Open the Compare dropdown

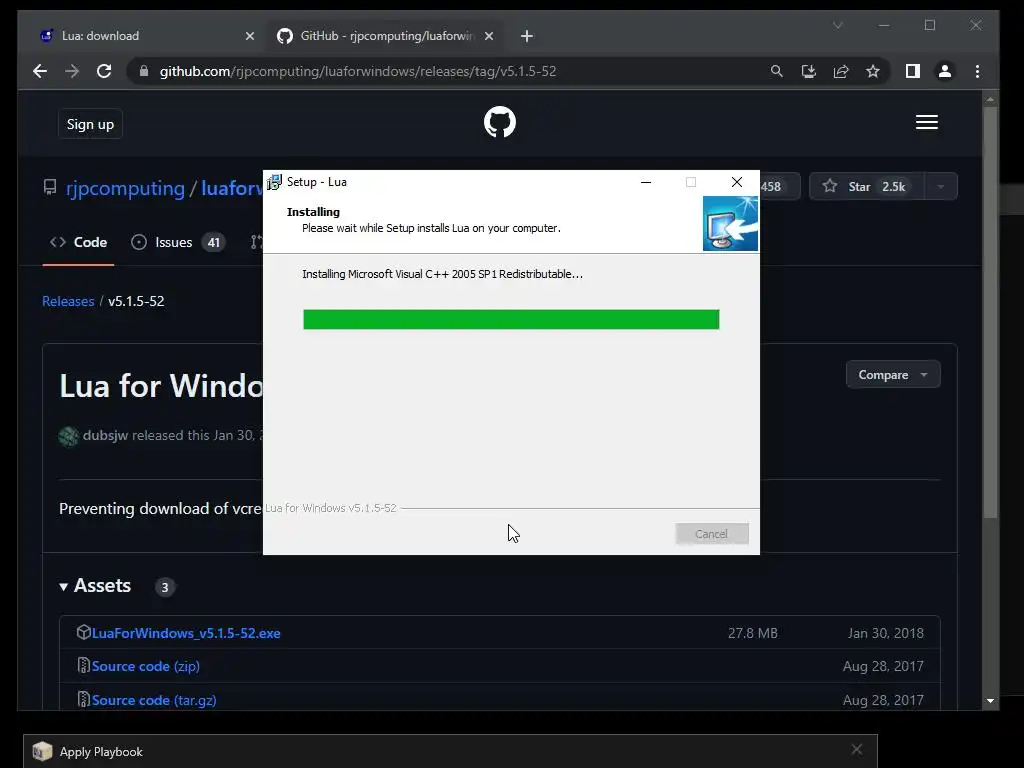893,375
